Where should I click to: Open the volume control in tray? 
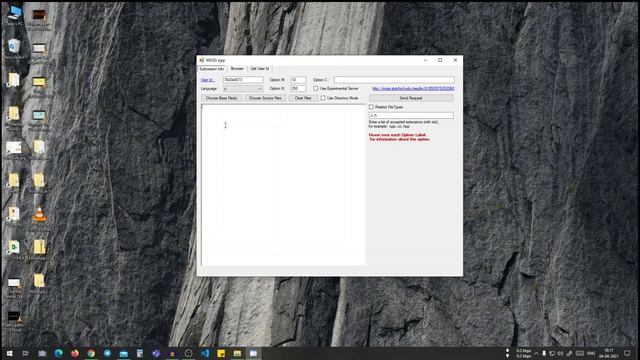[x=560, y=353]
